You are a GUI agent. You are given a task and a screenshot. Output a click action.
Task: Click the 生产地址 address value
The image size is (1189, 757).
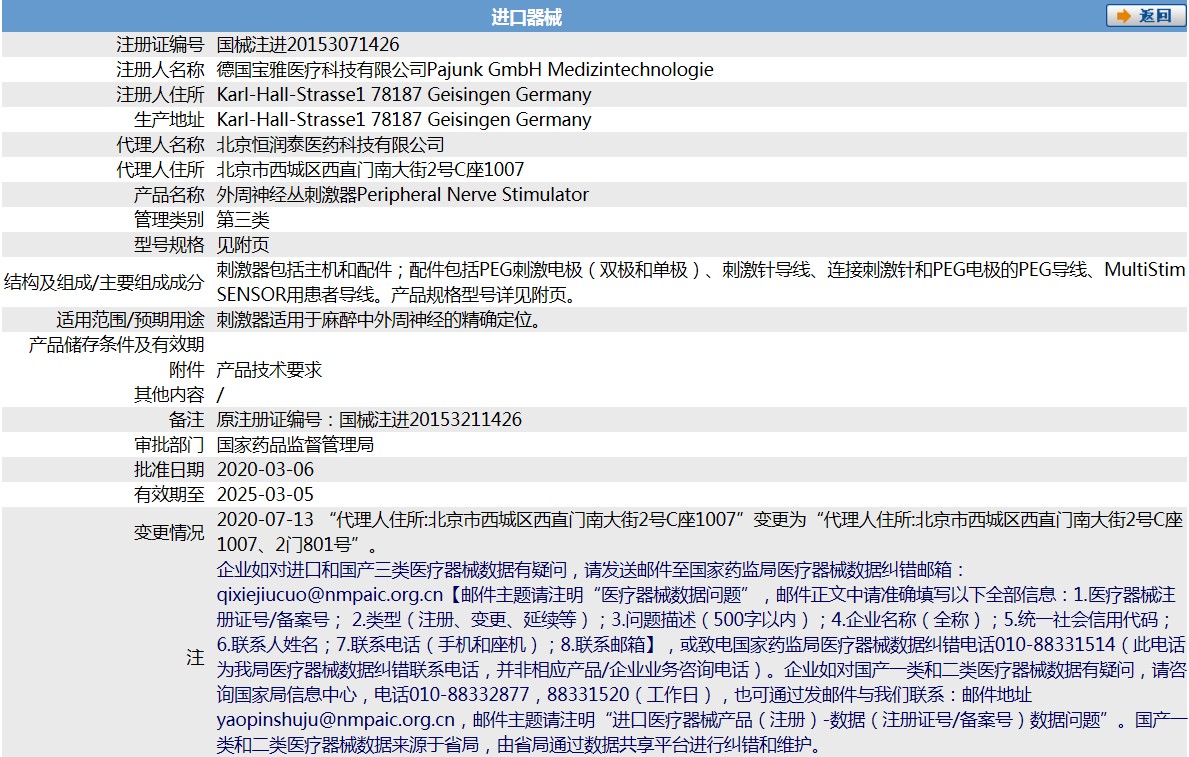pyautogui.click(x=404, y=120)
